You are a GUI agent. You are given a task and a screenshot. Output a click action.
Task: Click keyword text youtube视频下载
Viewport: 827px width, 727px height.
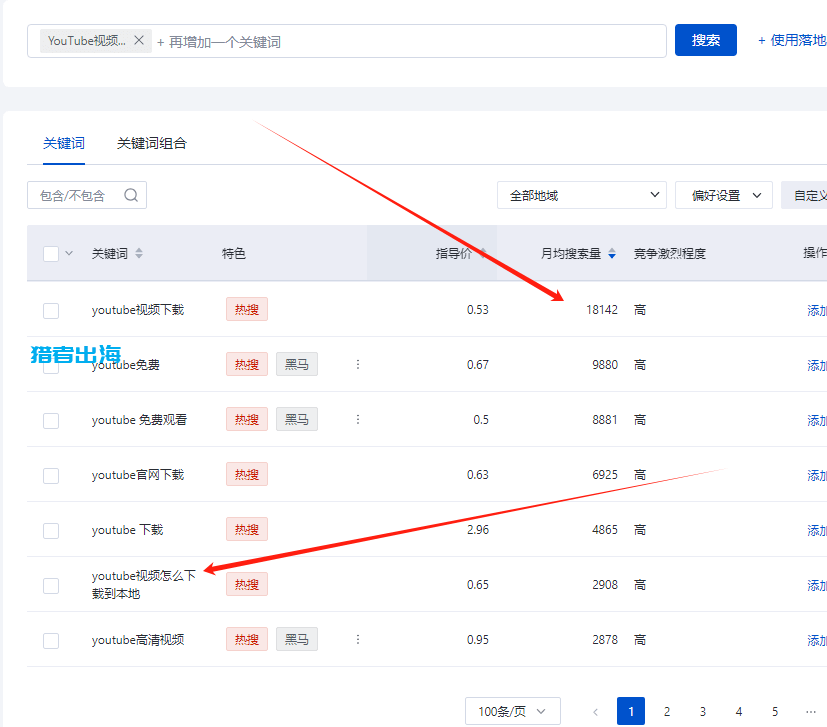coord(138,310)
